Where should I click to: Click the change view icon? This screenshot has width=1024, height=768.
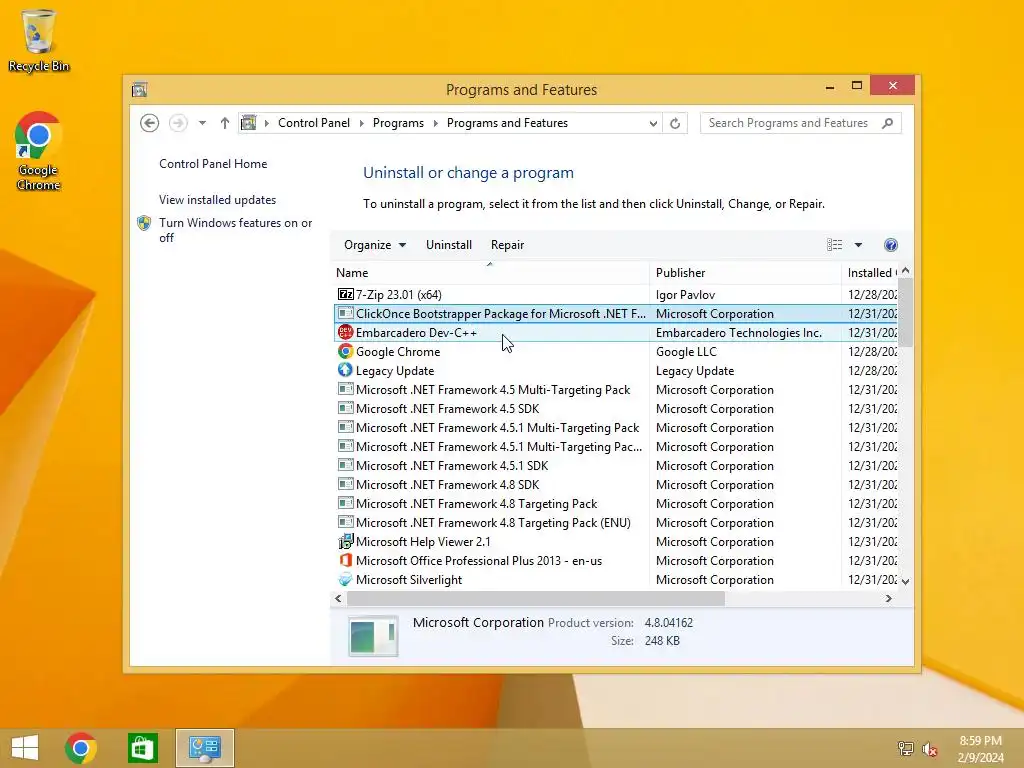coord(834,245)
